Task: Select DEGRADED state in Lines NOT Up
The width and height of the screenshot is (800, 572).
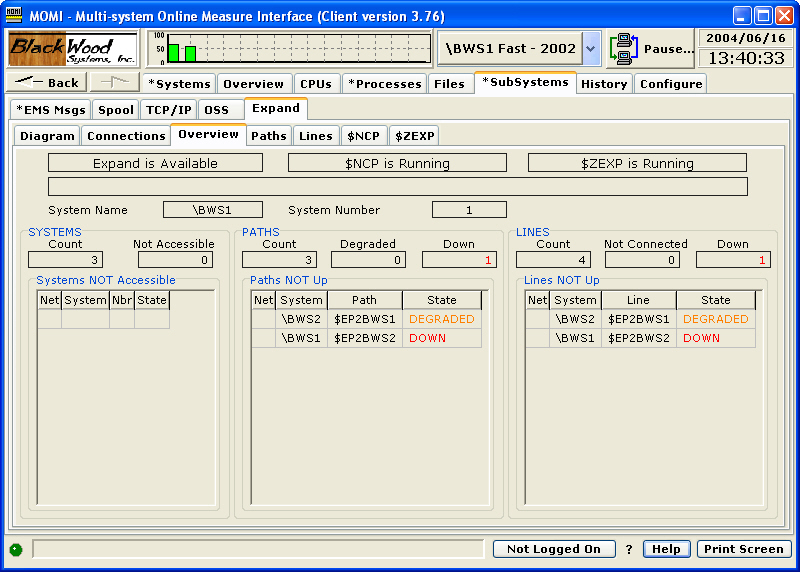Action: coord(715,319)
